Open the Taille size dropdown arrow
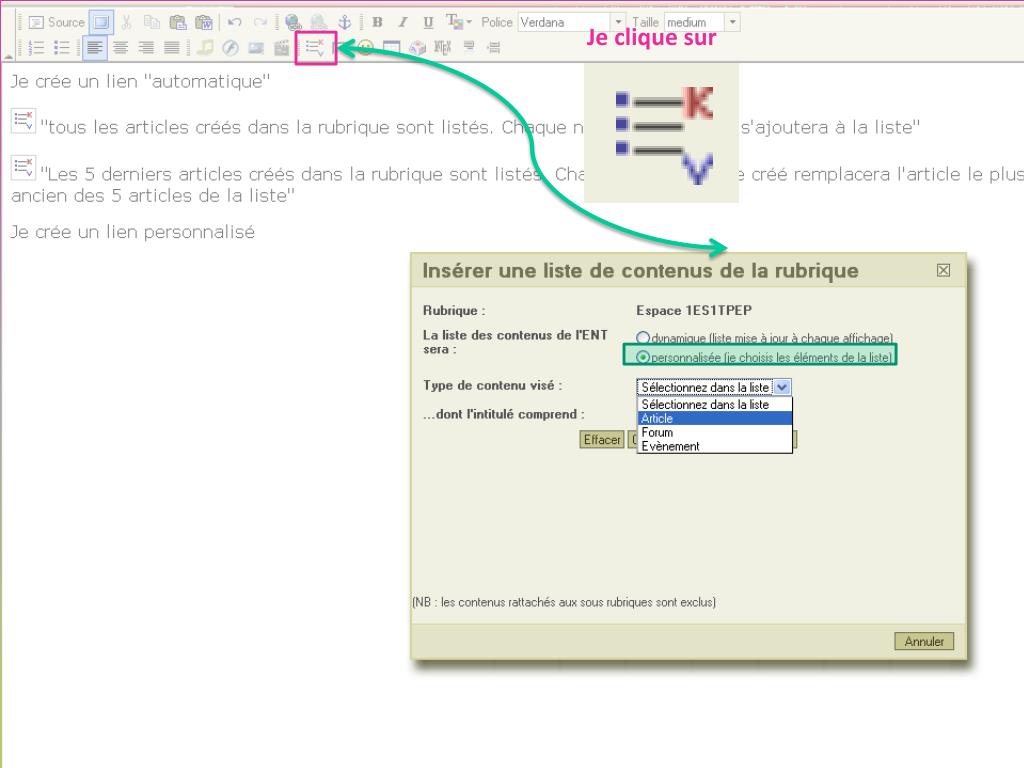Image resolution: width=1024 pixels, height=768 pixels. 732,22
